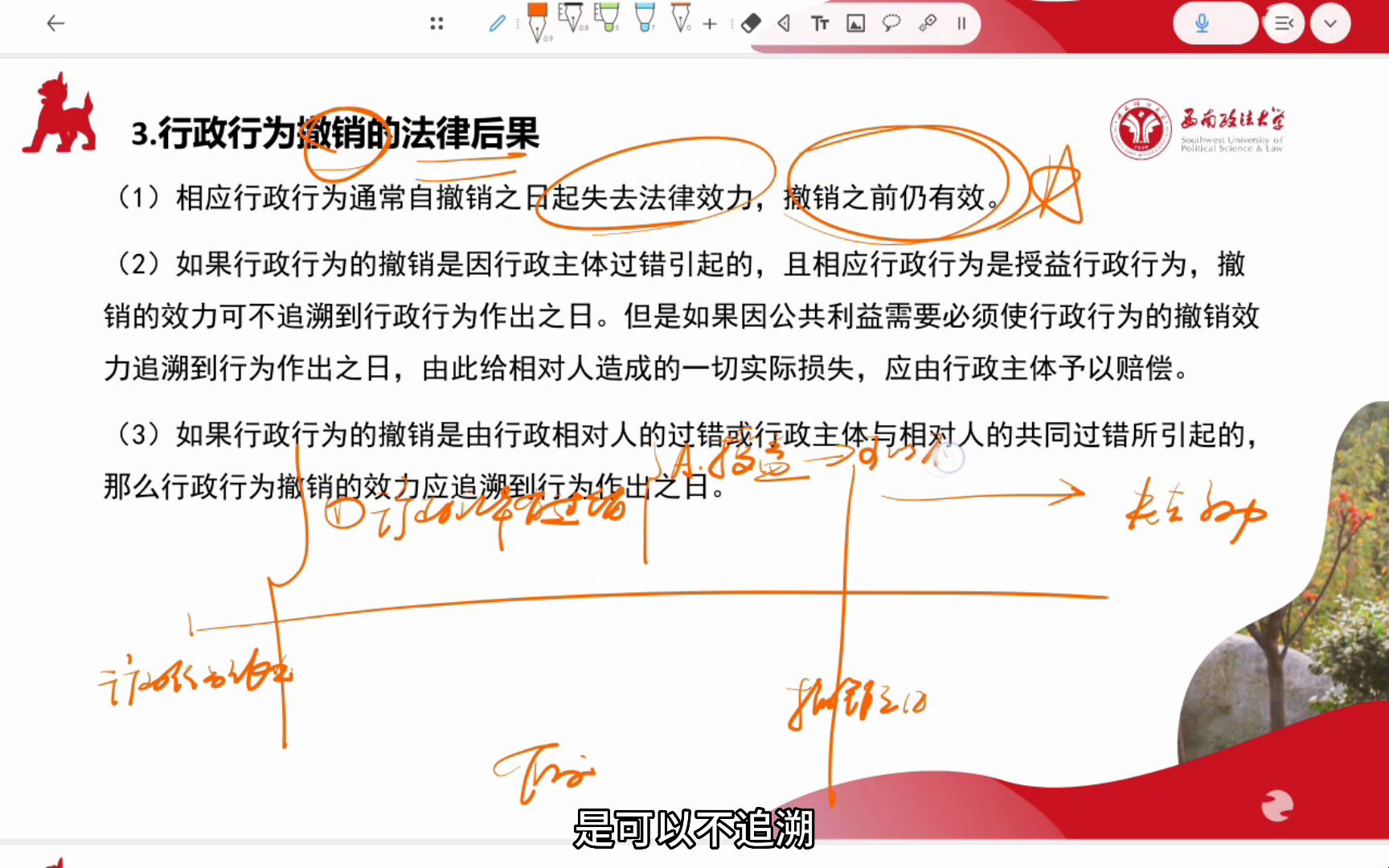The width and height of the screenshot is (1389, 868).
Task: Activate the Eraser tool
Action: pyautogui.click(x=749, y=23)
